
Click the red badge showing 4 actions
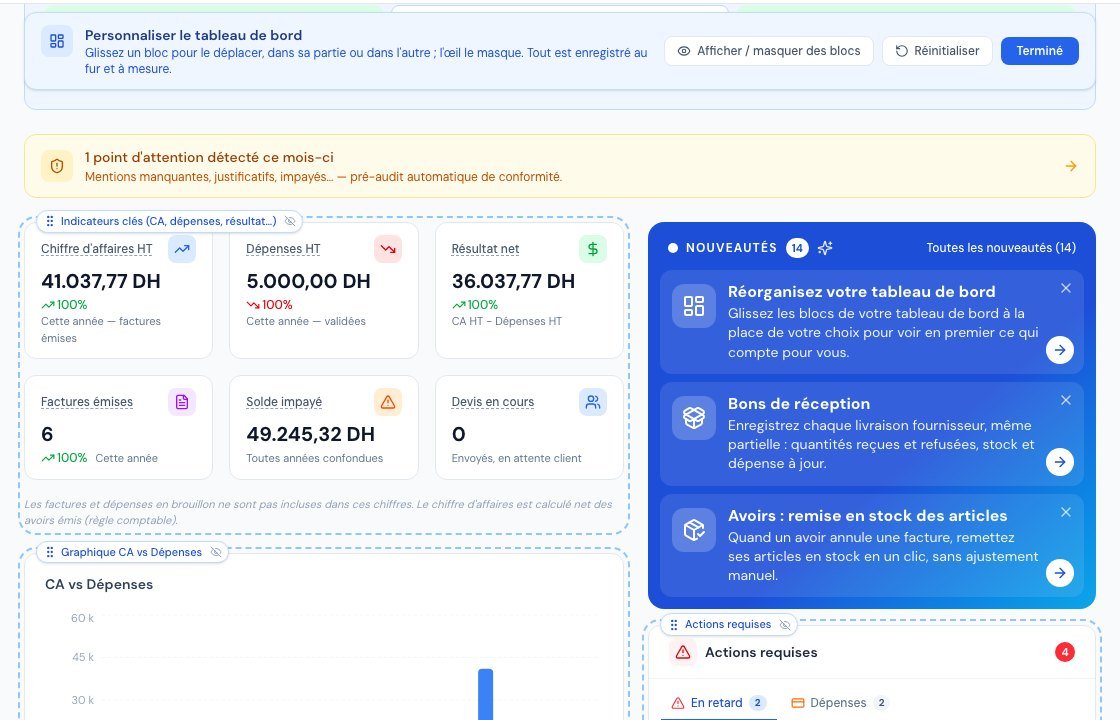[x=1064, y=652]
